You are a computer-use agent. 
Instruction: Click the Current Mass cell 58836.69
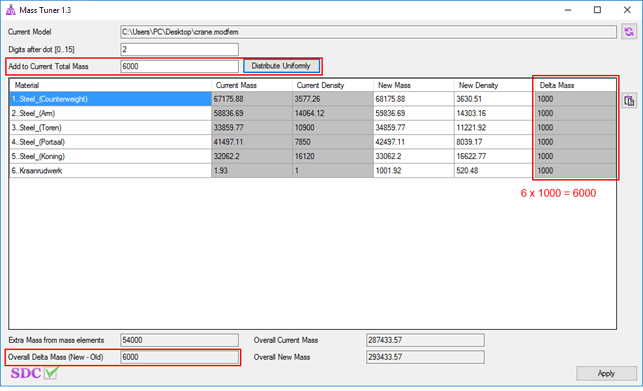click(x=251, y=113)
